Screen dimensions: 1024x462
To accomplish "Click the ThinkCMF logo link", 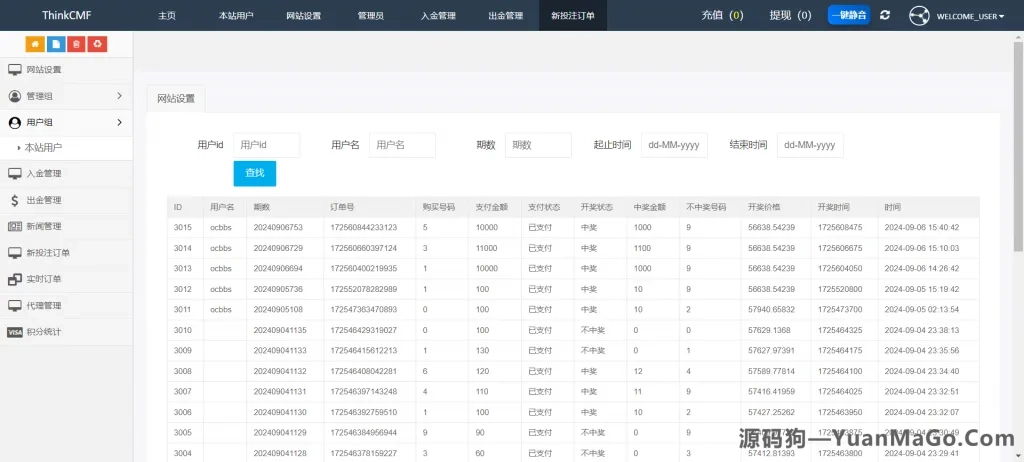I will [x=66, y=16].
